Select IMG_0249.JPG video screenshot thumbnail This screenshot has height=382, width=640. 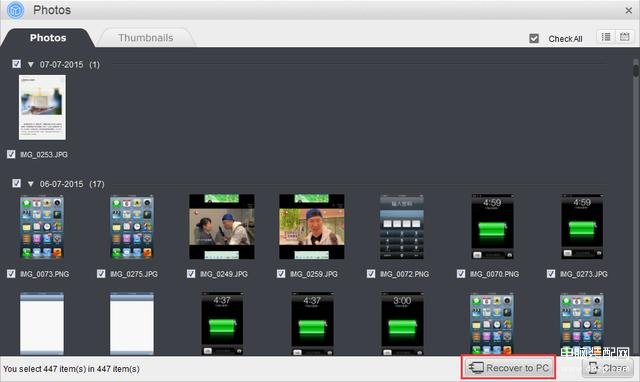222,227
